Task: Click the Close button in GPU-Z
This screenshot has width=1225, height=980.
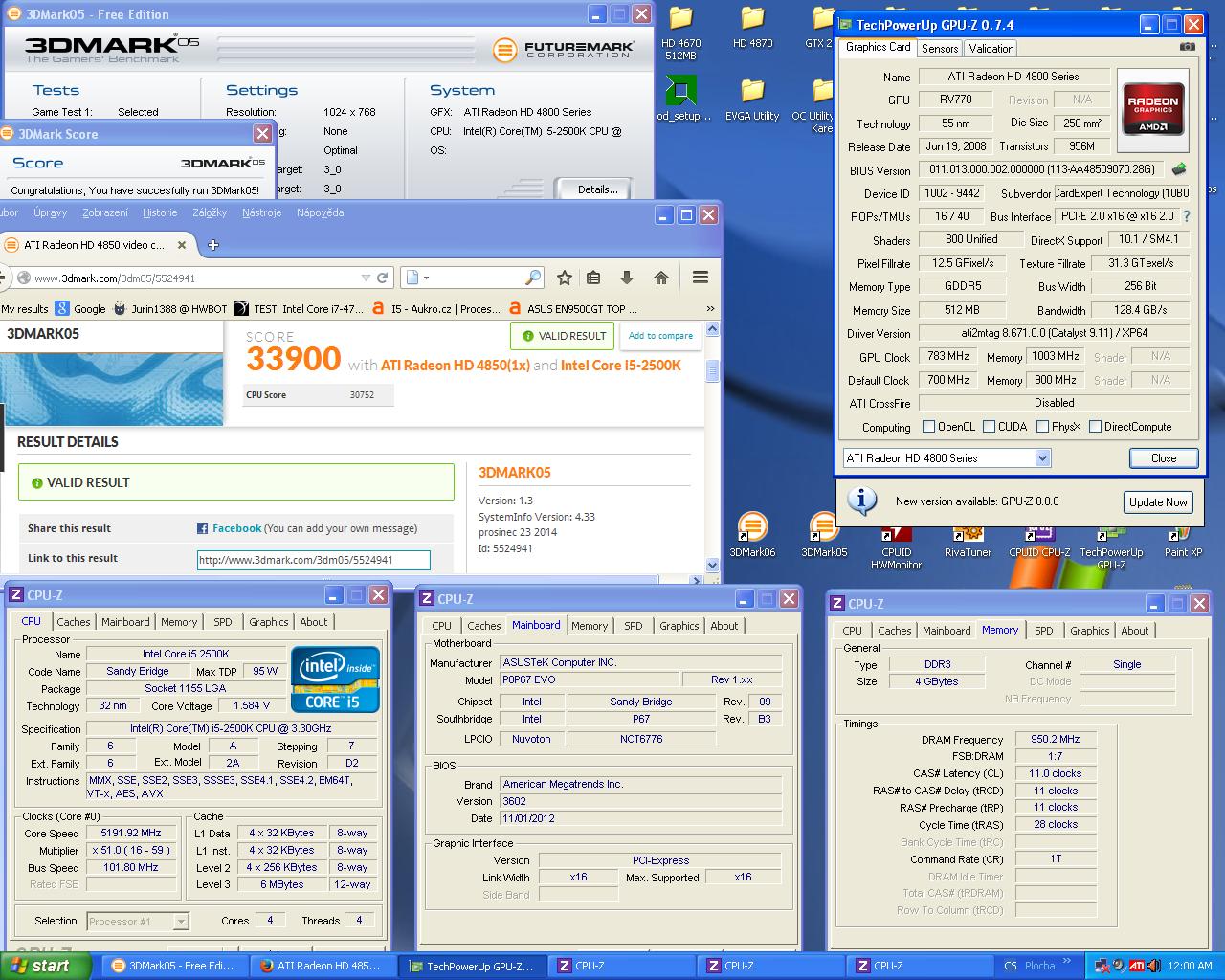Action: [x=1164, y=458]
